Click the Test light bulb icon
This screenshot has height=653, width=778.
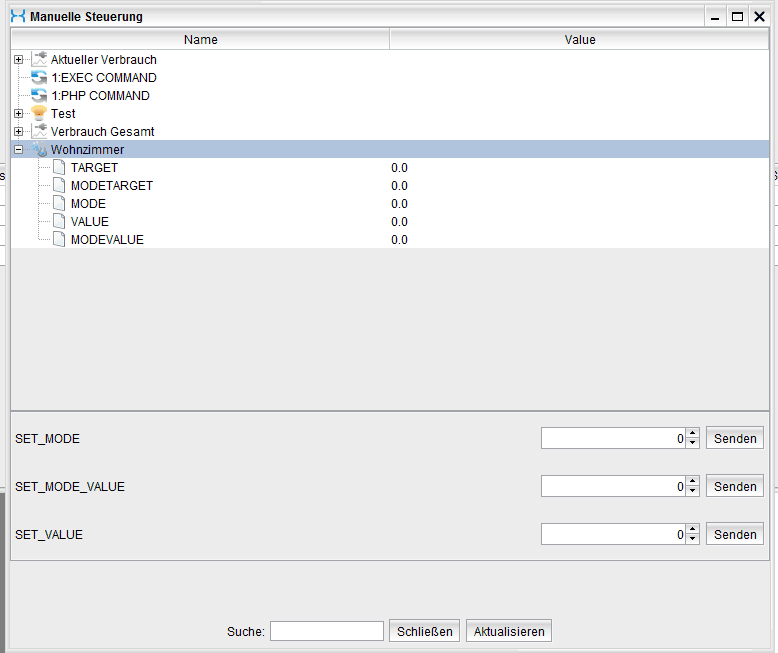pyautogui.click(x=39, y=114)
